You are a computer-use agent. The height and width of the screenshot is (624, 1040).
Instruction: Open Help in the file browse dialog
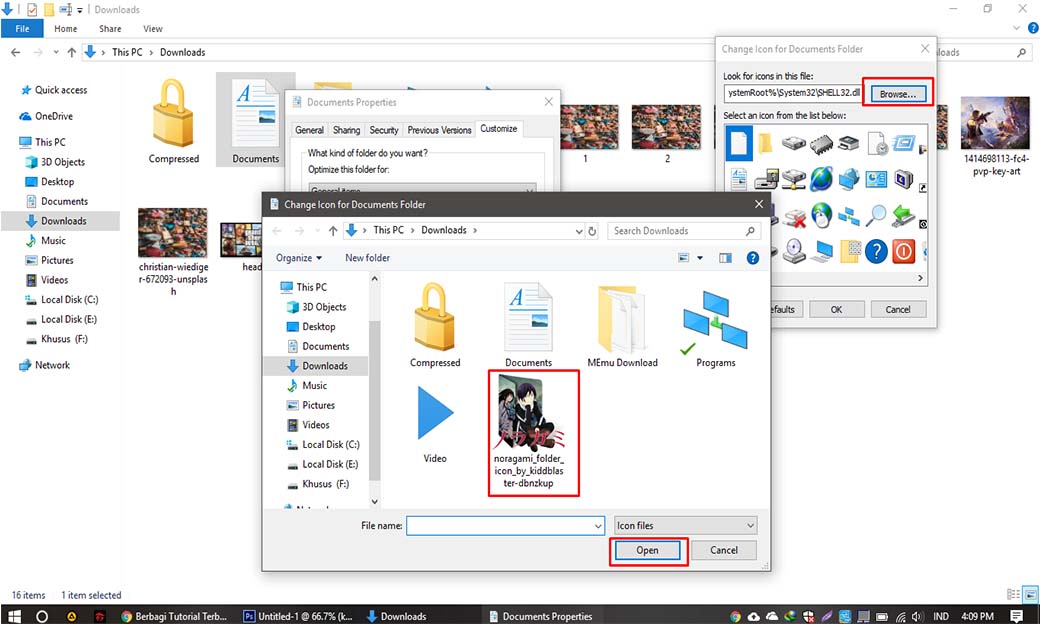click(752, 258)
